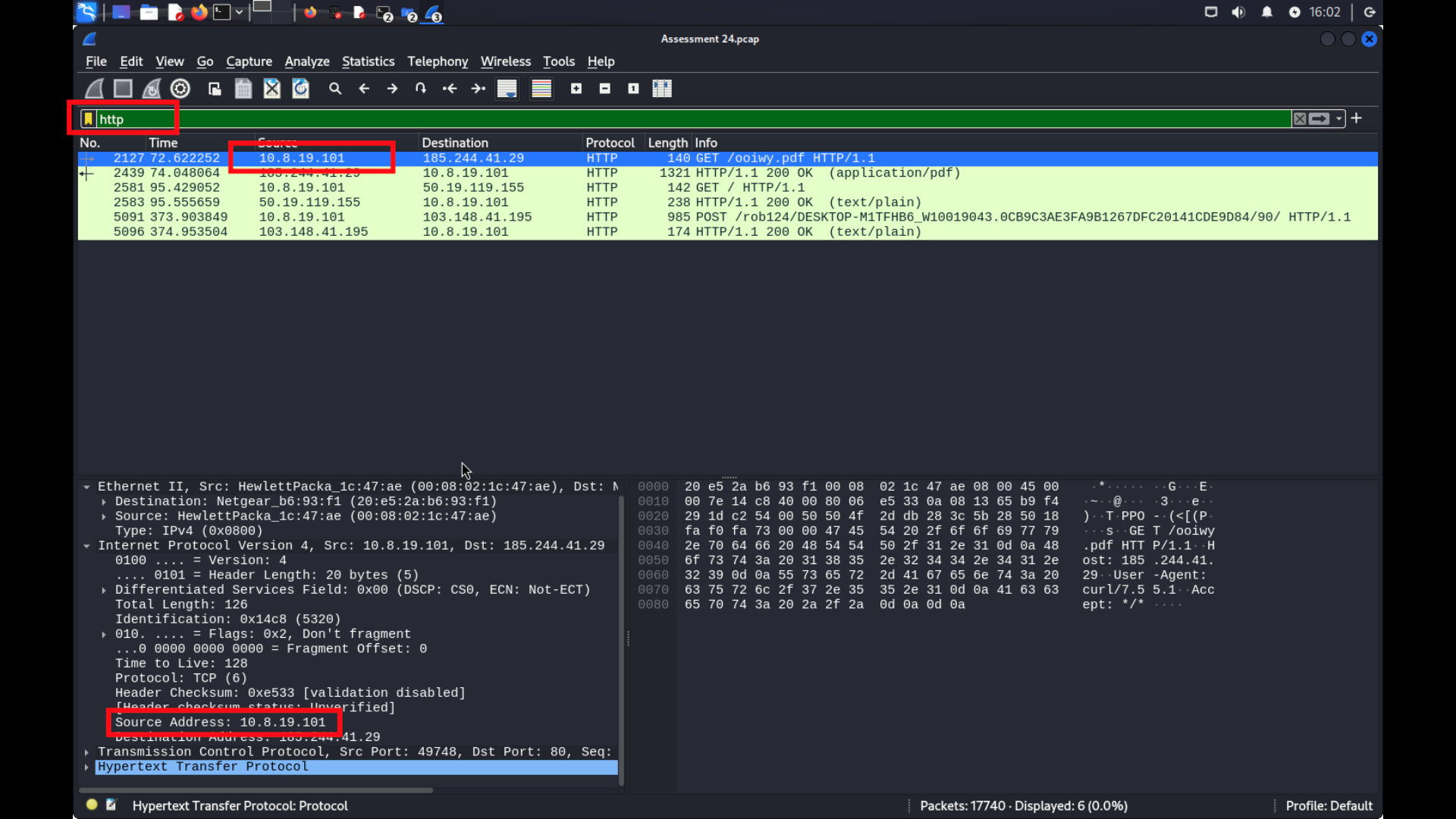Image resolution: width=1456 pixels, height=819 pixels.
Task: Toggle automatic scrolling in live capture
Action: 507,88
